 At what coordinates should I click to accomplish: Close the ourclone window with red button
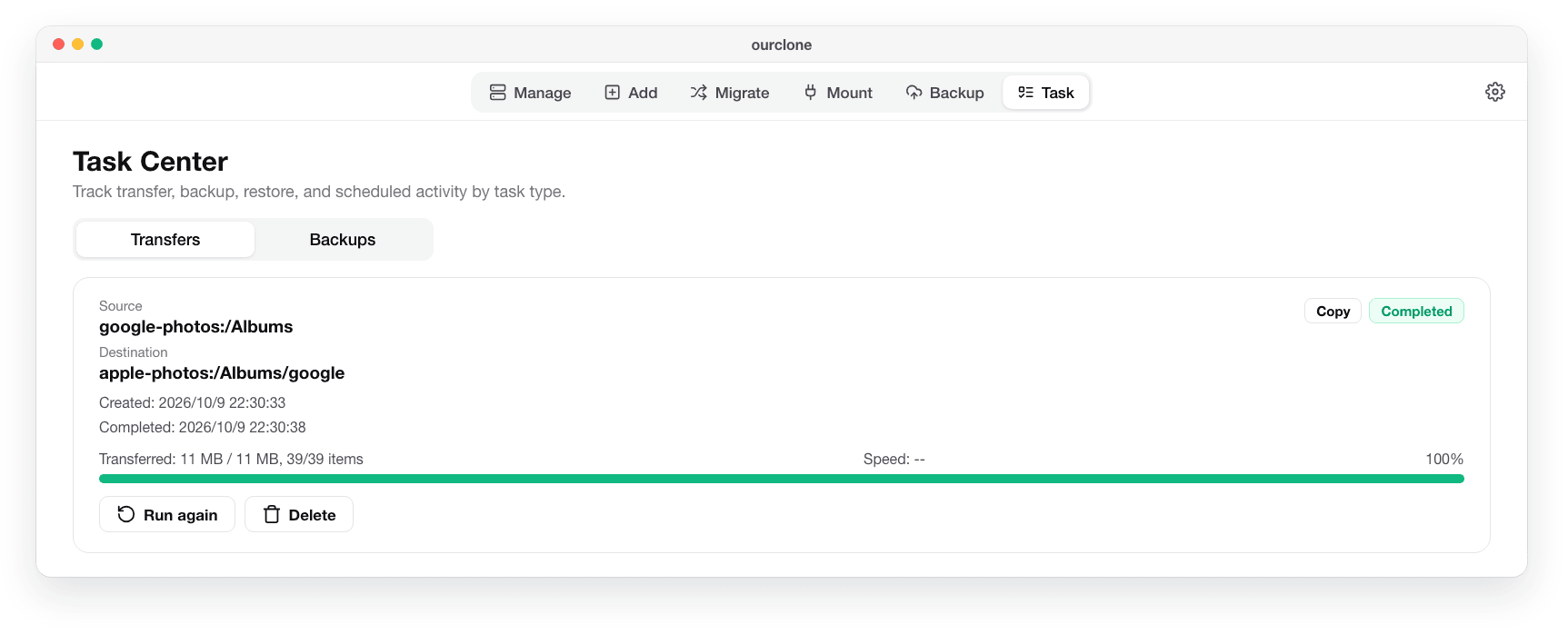coord(58,44)
